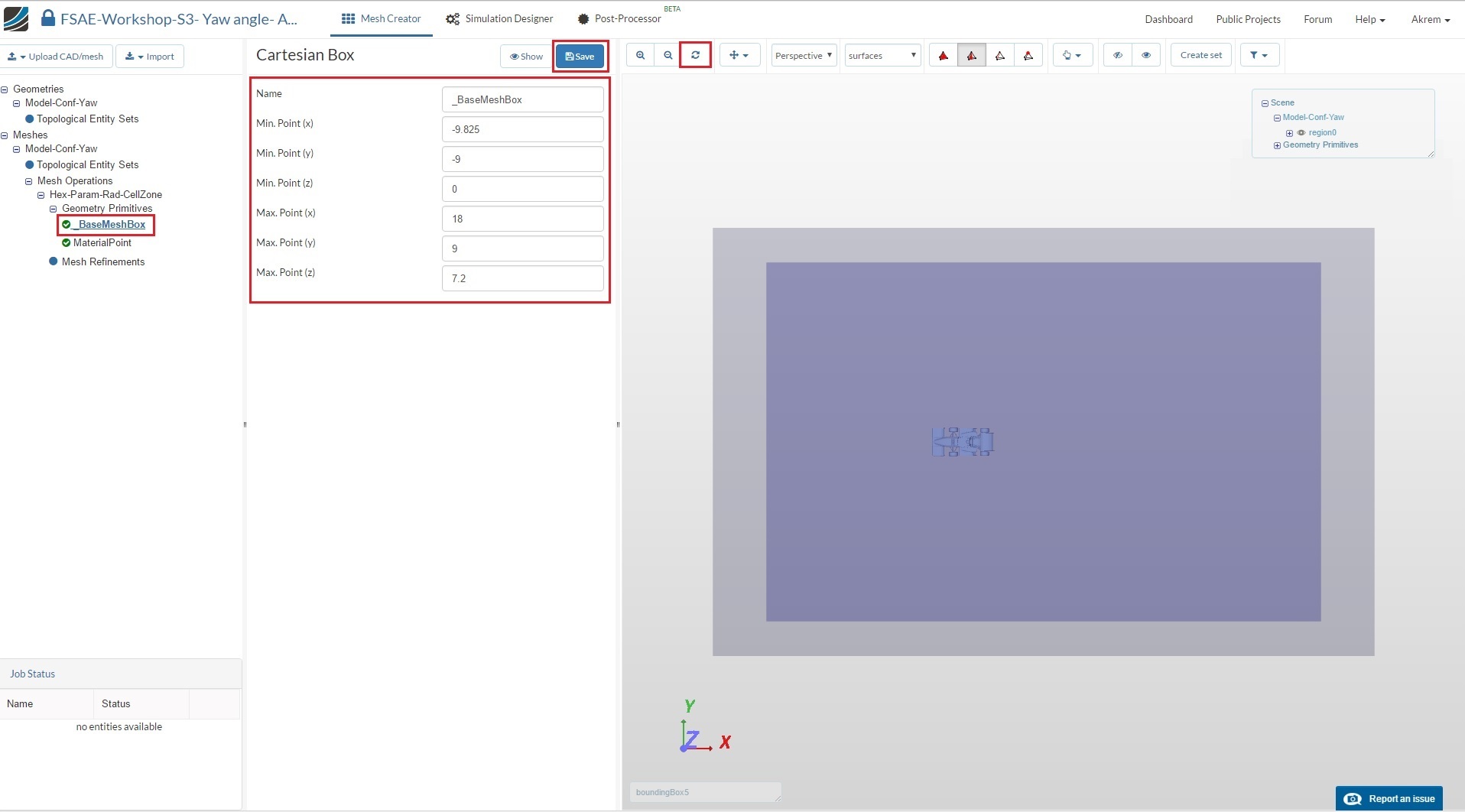Expand Geometry Primitives in viewer scene tree
The image size is (1465, 812).
click(1277, 145)
